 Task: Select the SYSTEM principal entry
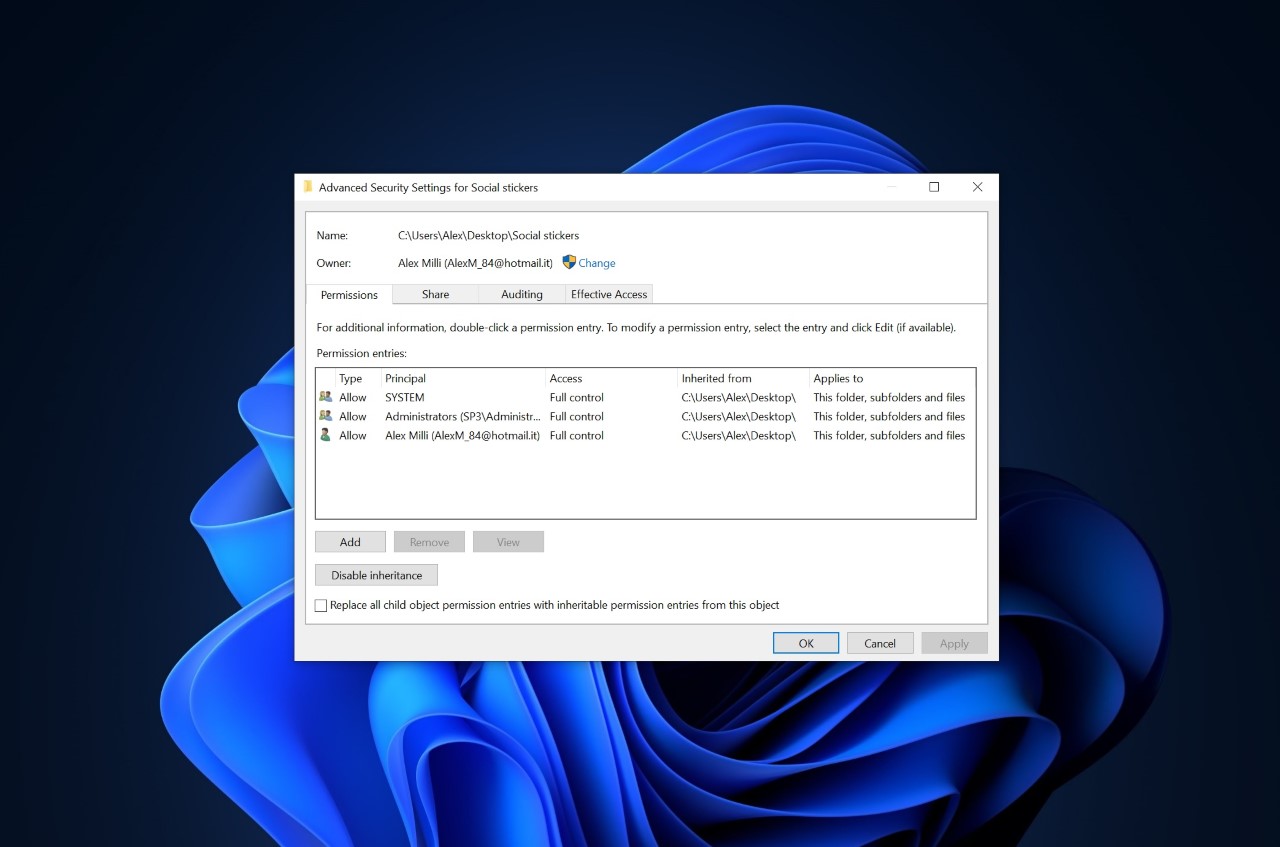405,397
